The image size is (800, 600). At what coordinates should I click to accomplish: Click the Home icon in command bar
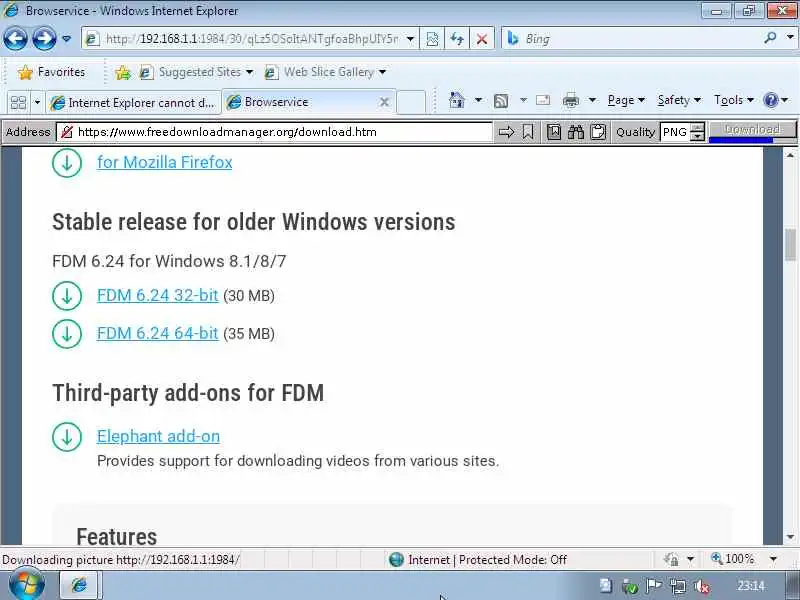(457, 101)
